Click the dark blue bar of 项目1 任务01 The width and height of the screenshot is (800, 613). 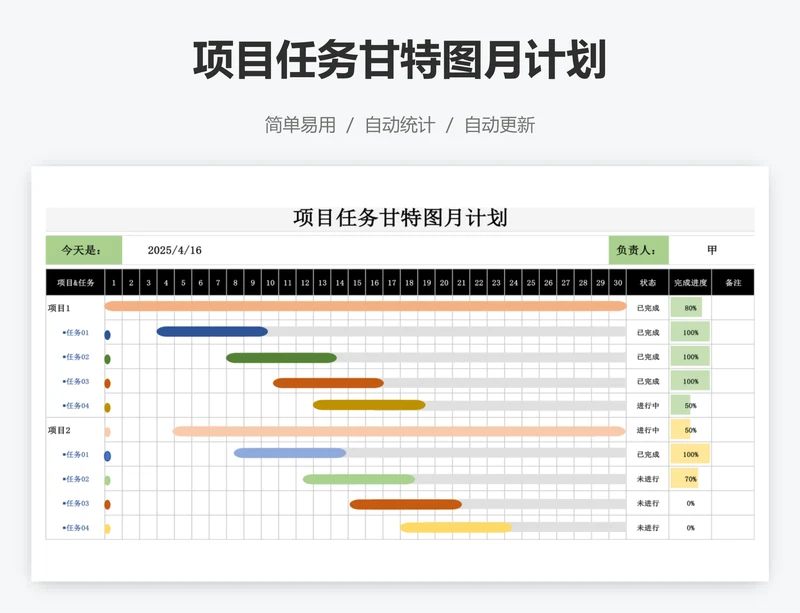212,332
